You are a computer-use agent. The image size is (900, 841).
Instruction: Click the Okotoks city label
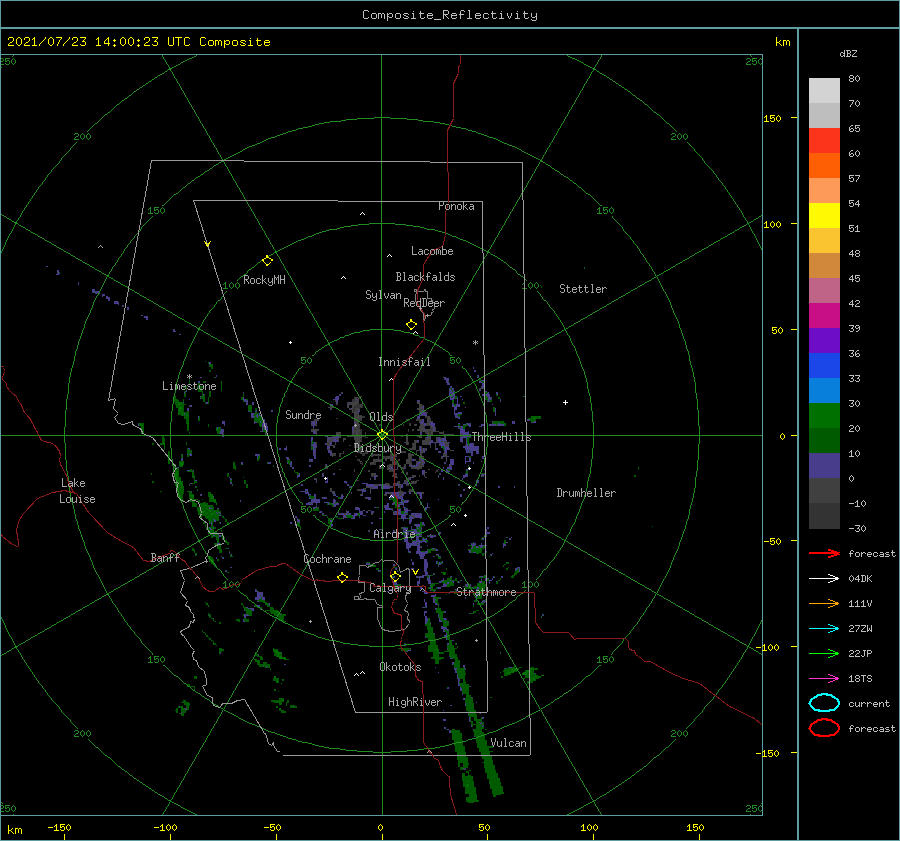coord(400,666)
